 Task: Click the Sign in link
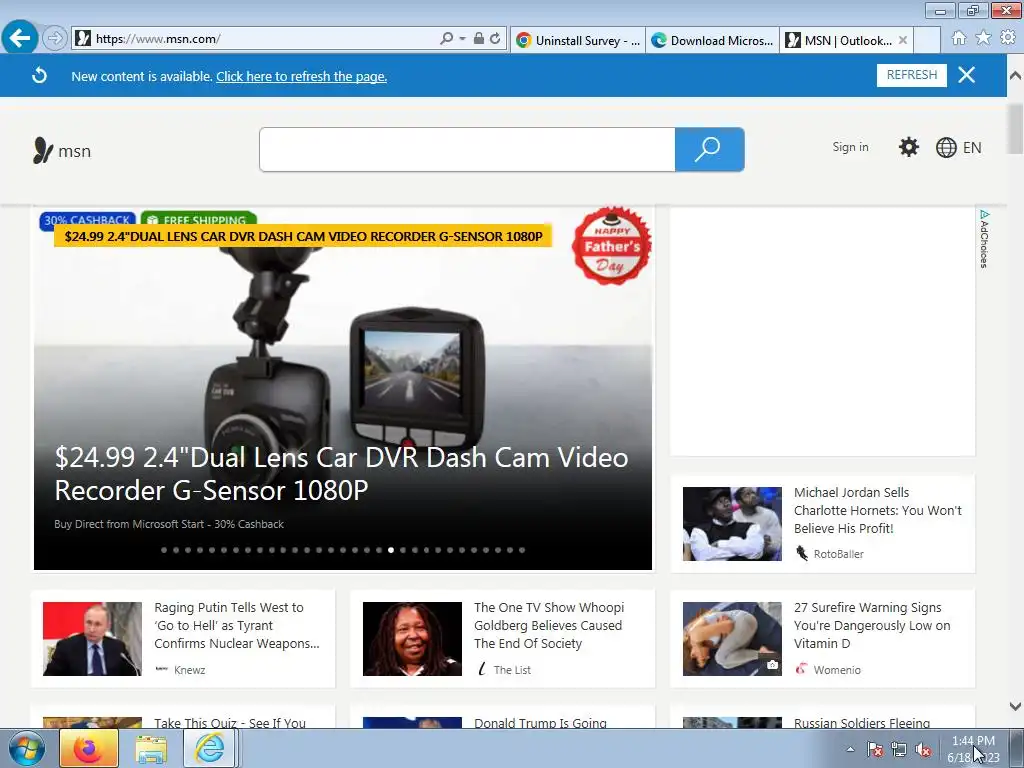click(x=850, y=147)
